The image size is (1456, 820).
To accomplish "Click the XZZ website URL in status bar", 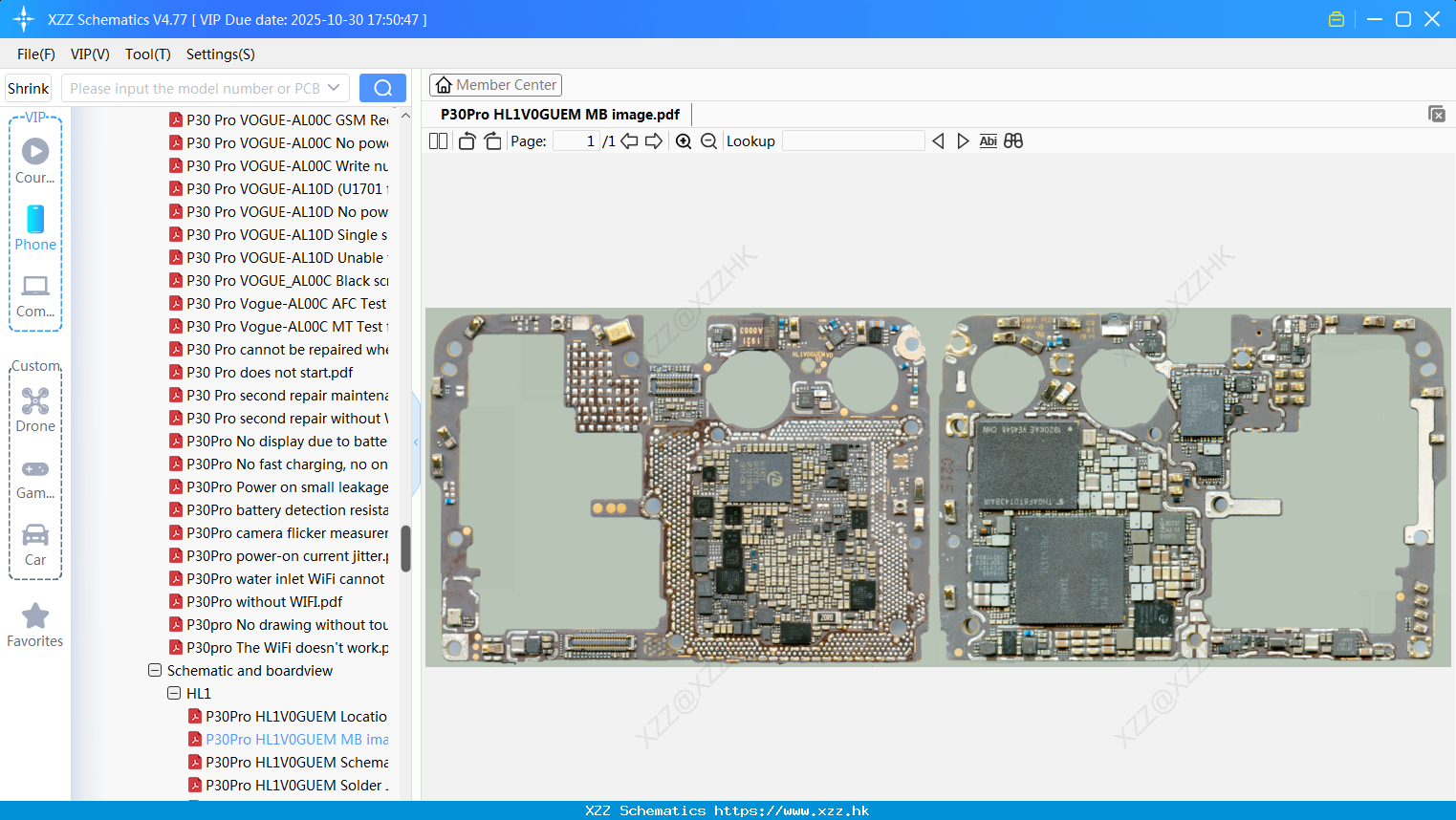I will click(x=792, y=810).
